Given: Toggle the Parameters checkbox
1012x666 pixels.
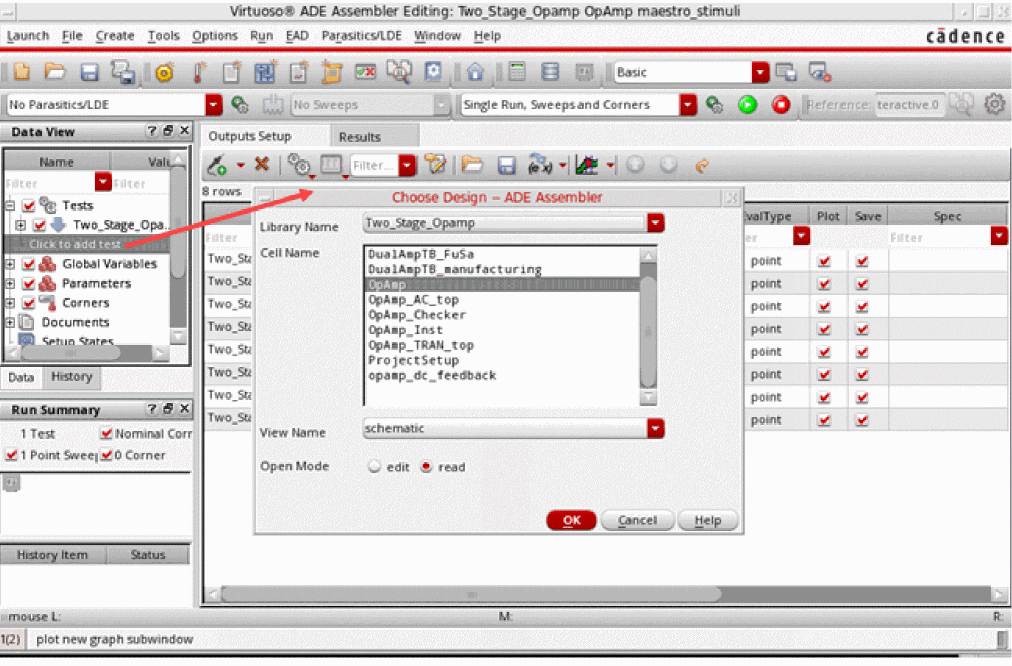Looking at the screenshot, I should pyautogui.click(x=29, y=283).
